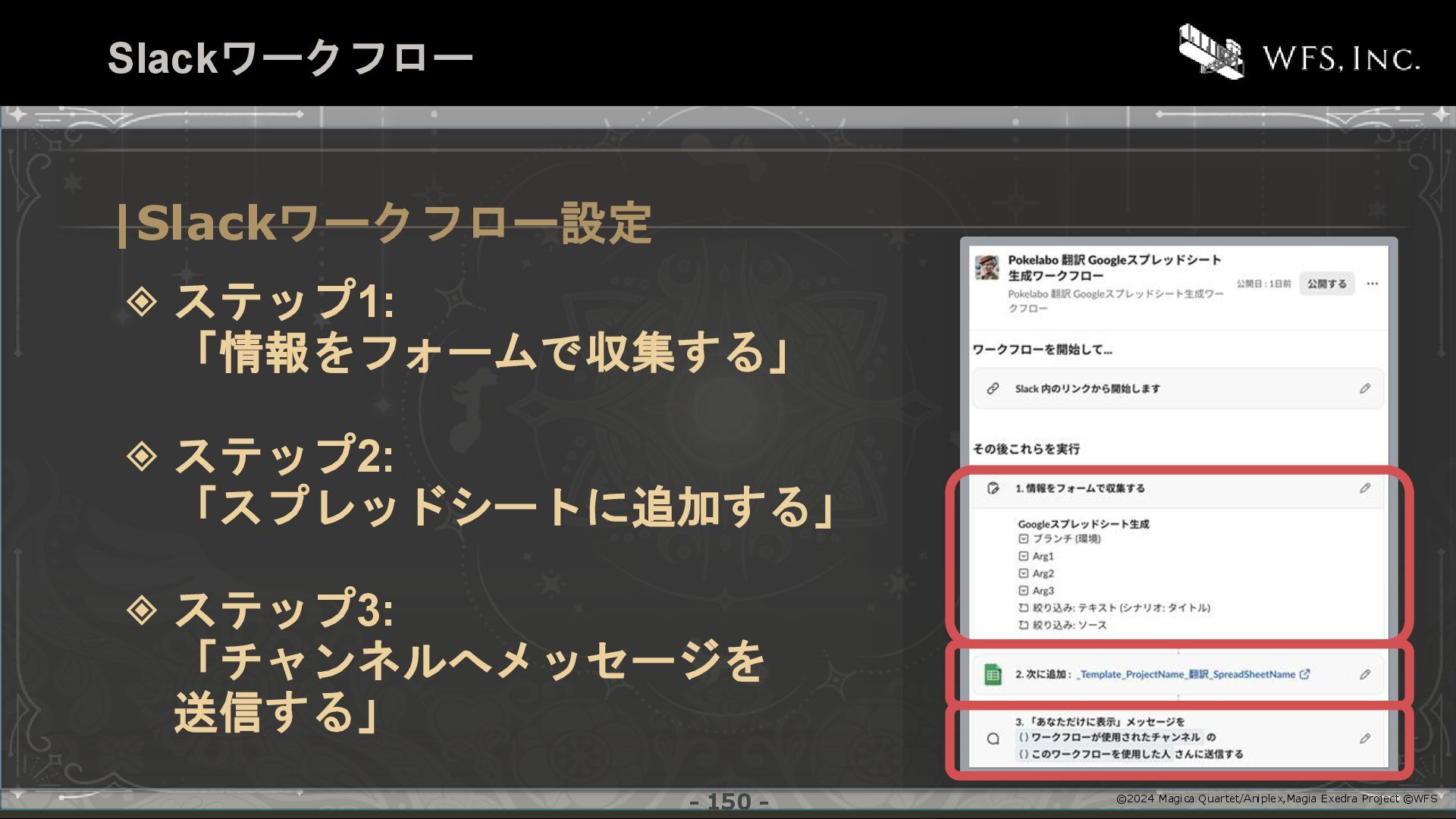Viewport: 1456px width, 819px height.
Task: Select the Slack 内のリンクから開始します trigger row
Action: click(1178, 388)
